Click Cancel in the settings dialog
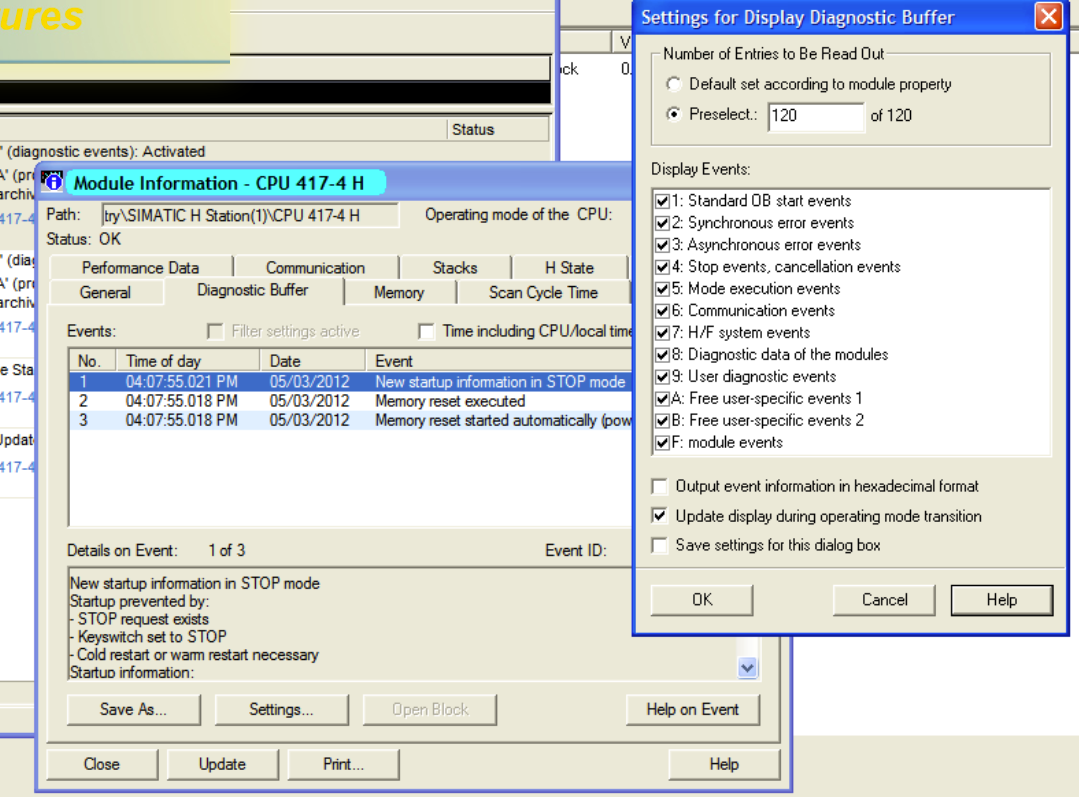This screenshot has height=797, width=1079. pyautogui.click(x=884, y=599)
